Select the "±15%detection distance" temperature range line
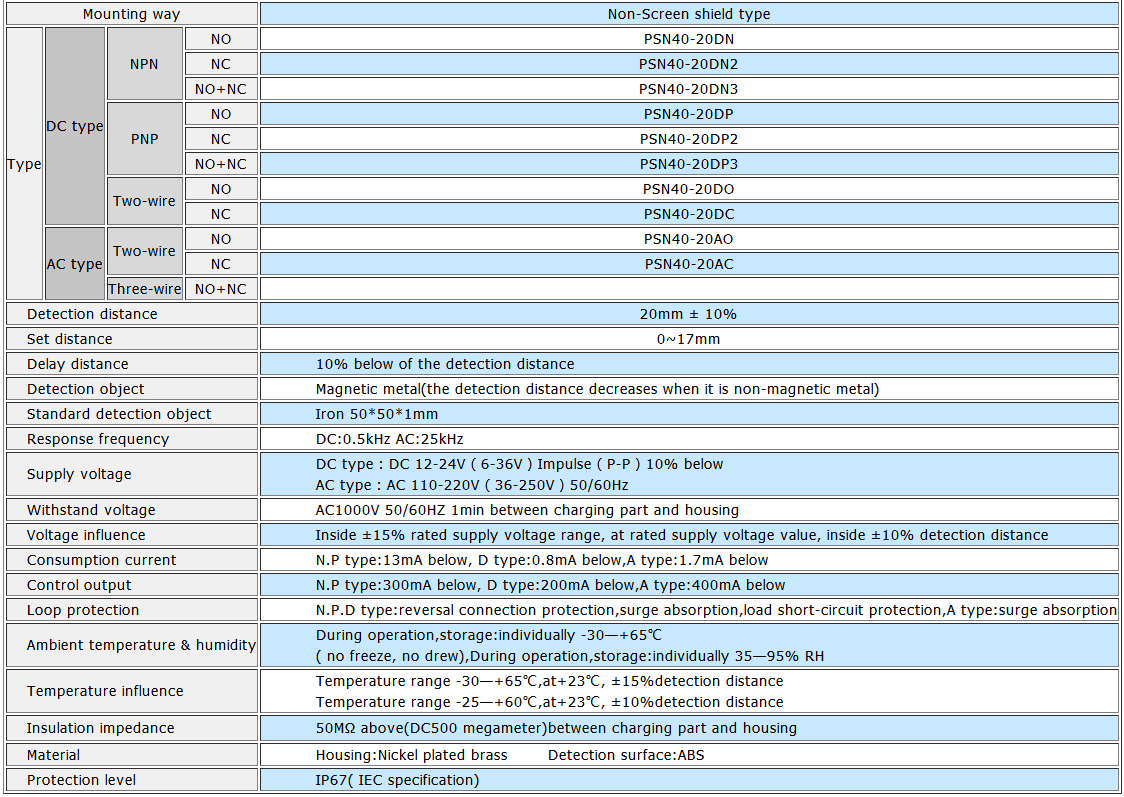Screen dimensions: 1124x797 (550, 682)
